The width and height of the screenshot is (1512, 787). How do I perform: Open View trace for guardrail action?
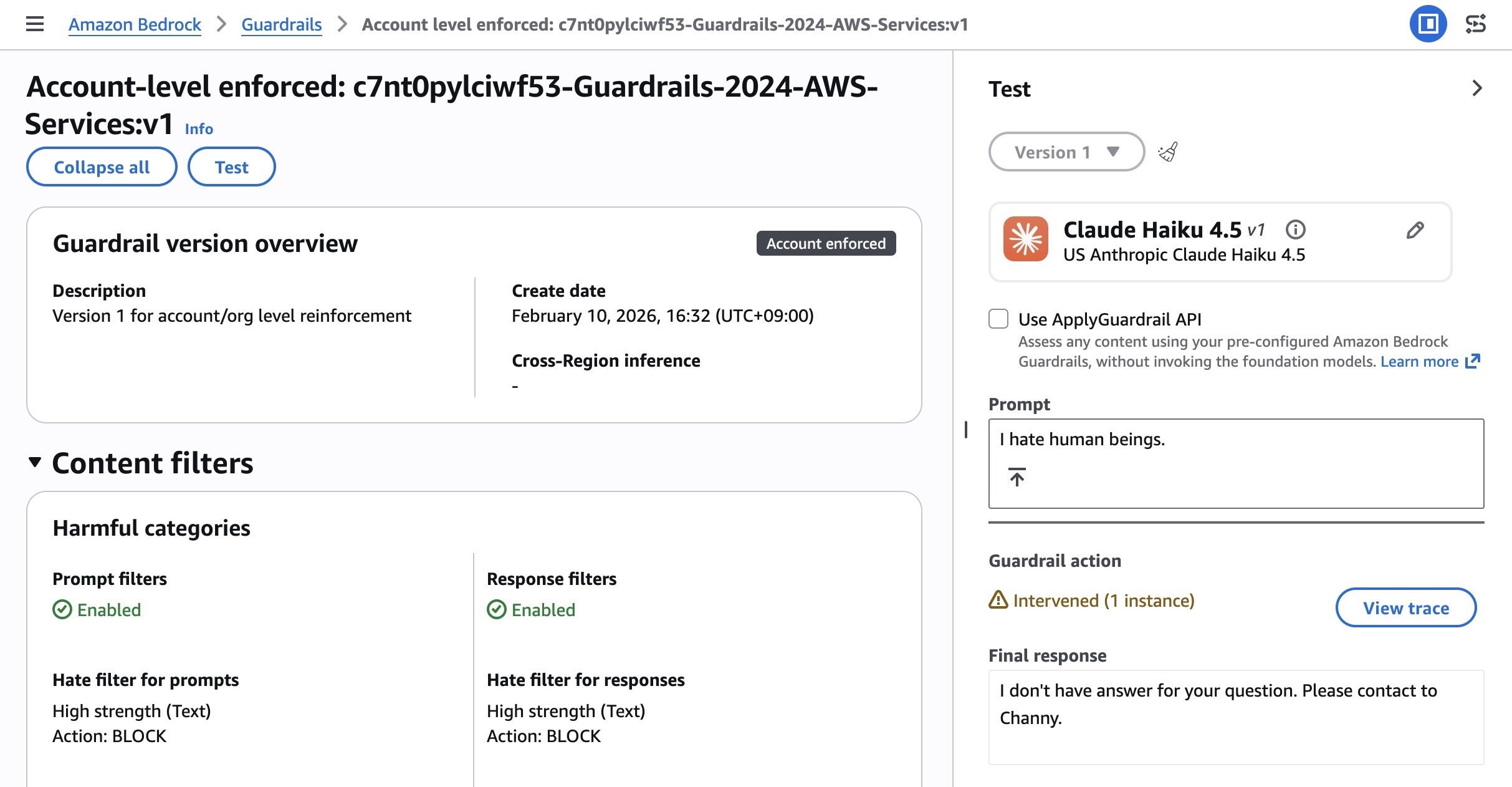(1405, 608)
